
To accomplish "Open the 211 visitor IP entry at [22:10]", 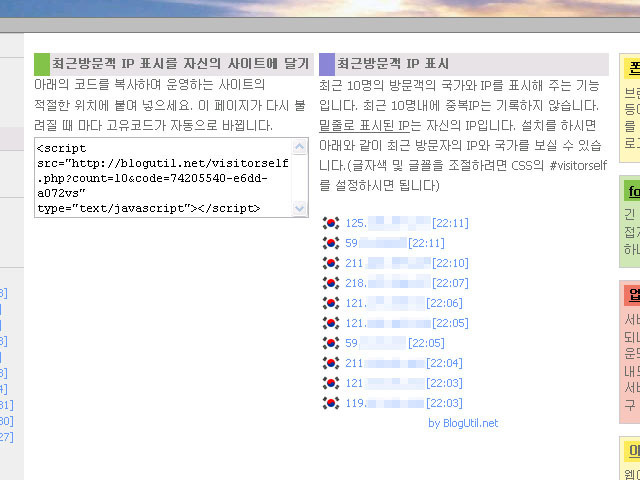I will coord(407,263).
